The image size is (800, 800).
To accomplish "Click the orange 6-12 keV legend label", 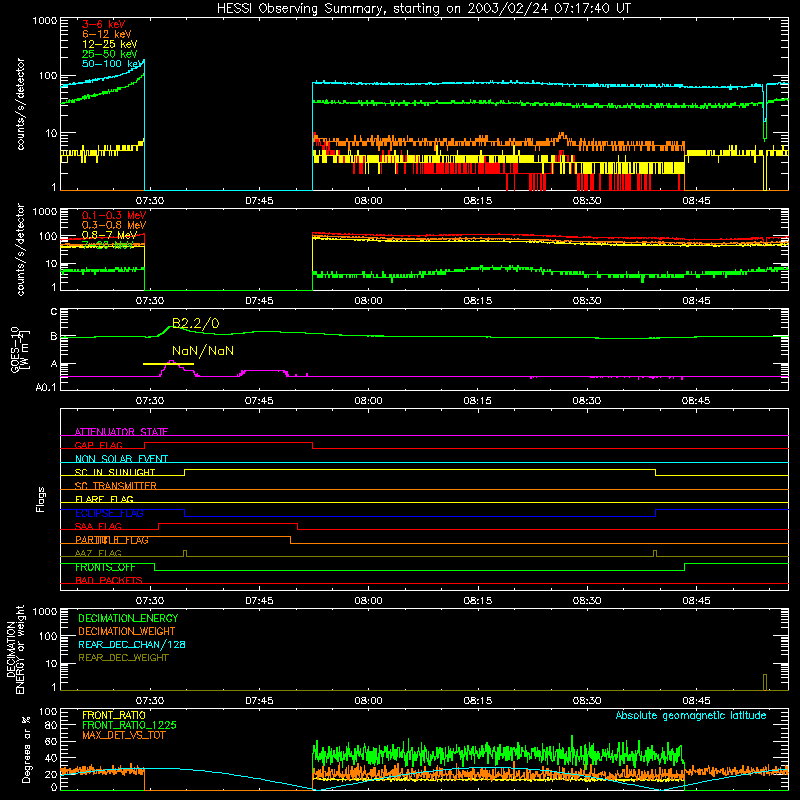I will tap(107, 34).
